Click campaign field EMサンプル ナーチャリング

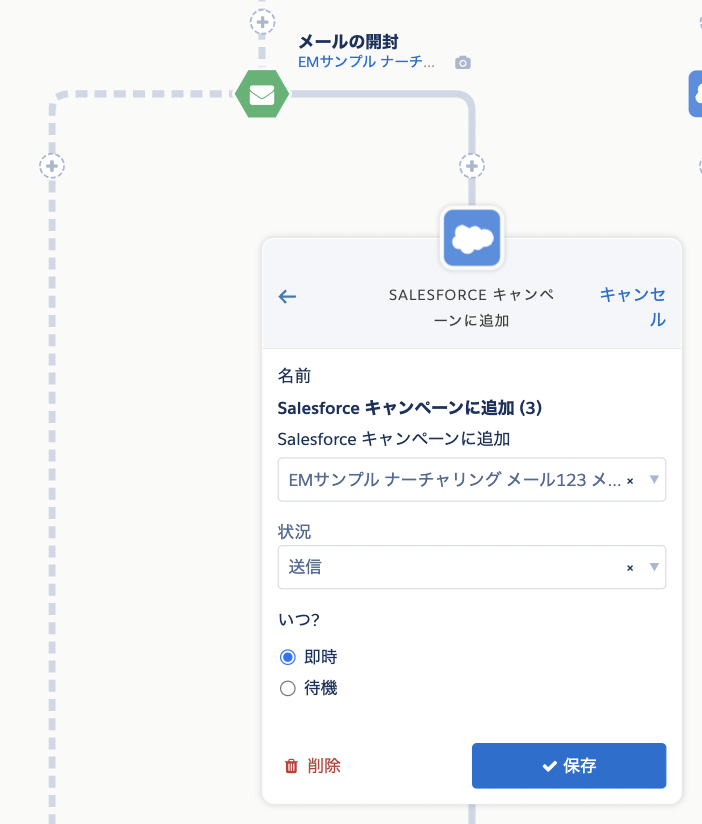point(472,479)
